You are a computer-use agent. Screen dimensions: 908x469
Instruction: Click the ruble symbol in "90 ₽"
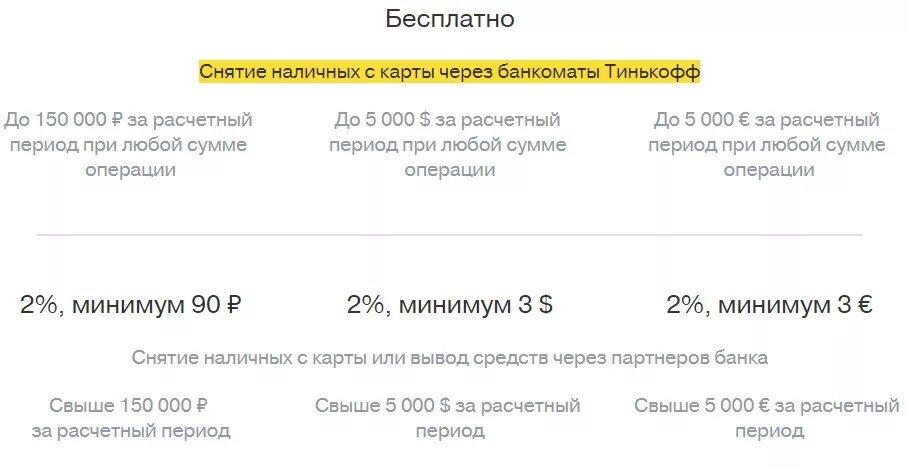[x=232, y=305]
